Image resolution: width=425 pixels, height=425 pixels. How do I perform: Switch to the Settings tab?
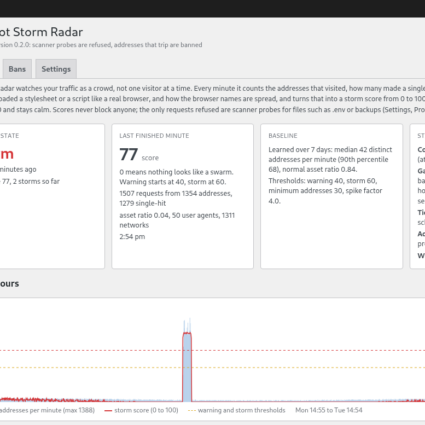(56, 69)
